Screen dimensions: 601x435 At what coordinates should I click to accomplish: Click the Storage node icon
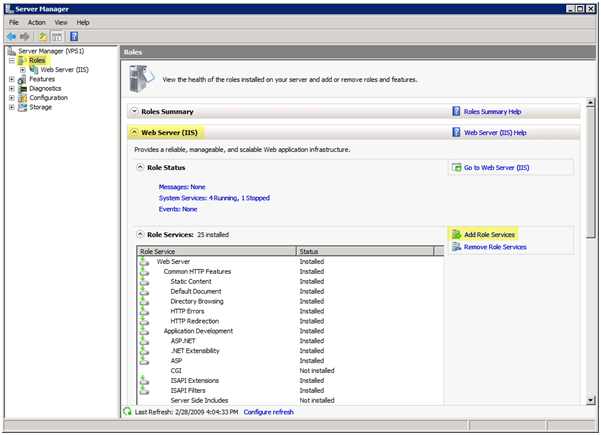(23, 107)
